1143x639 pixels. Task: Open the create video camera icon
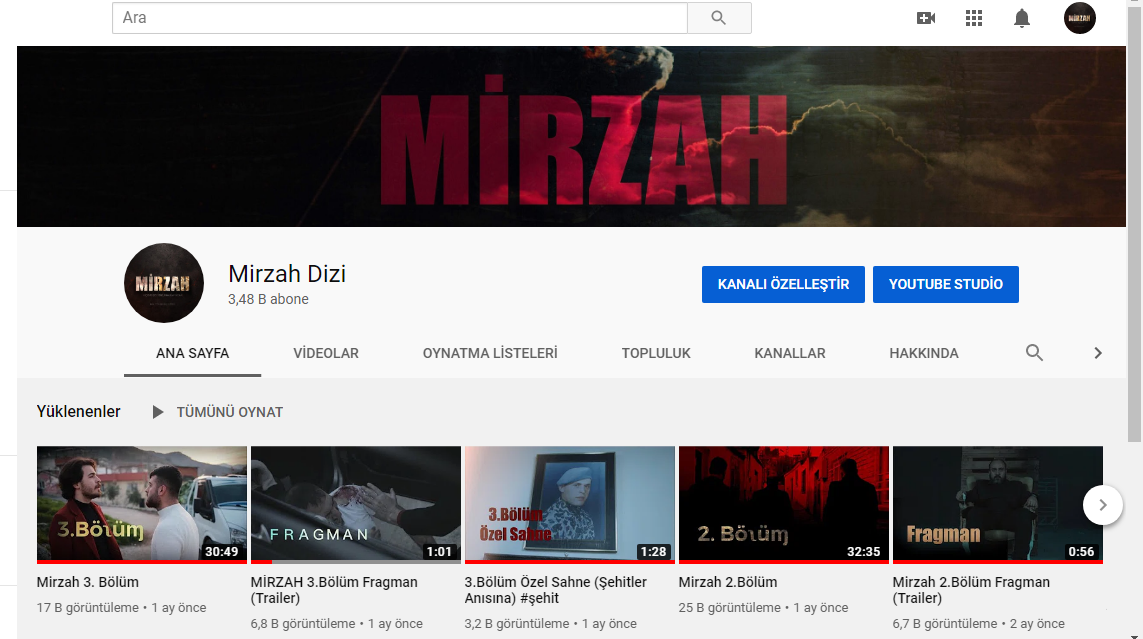(926, 18)
